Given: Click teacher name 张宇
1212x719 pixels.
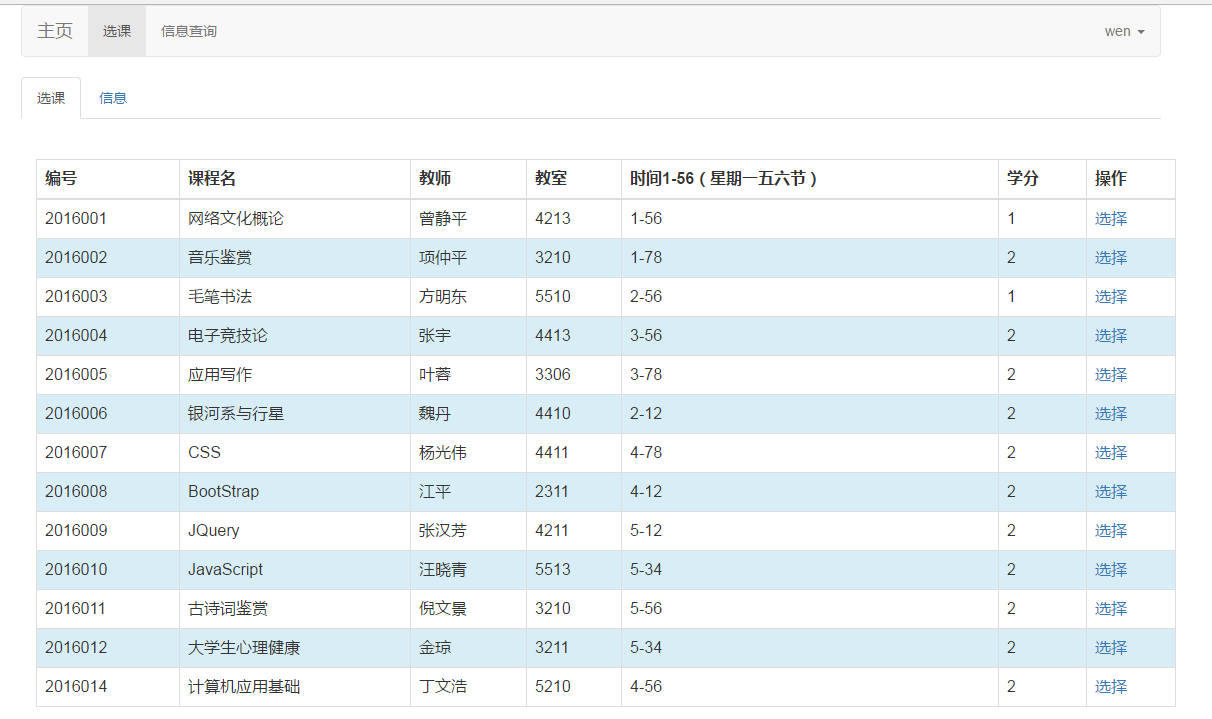Looking at the screenshot, I should coord(435,335).
